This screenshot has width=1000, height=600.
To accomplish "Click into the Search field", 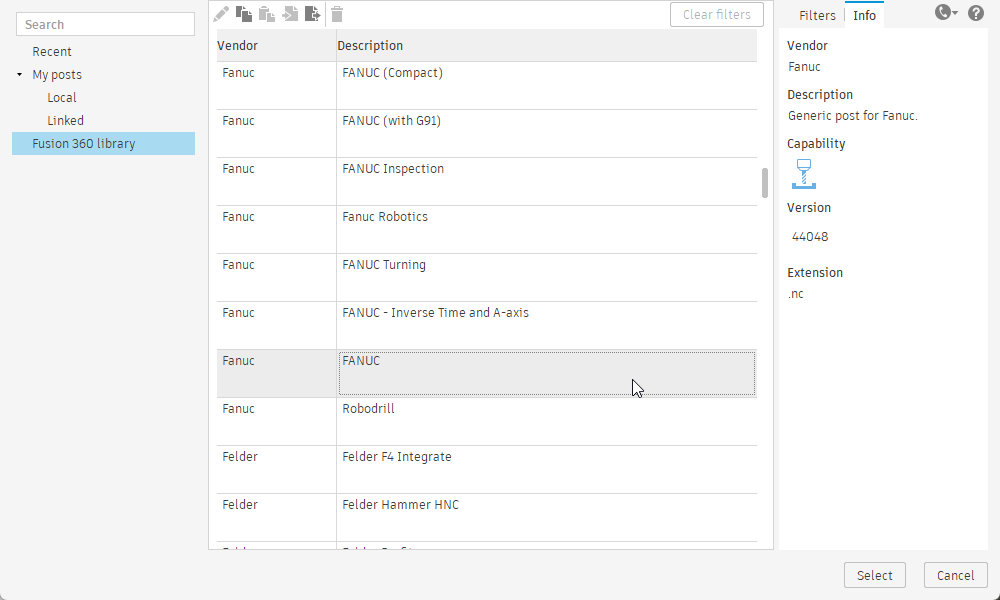I will tap(105, 24).
